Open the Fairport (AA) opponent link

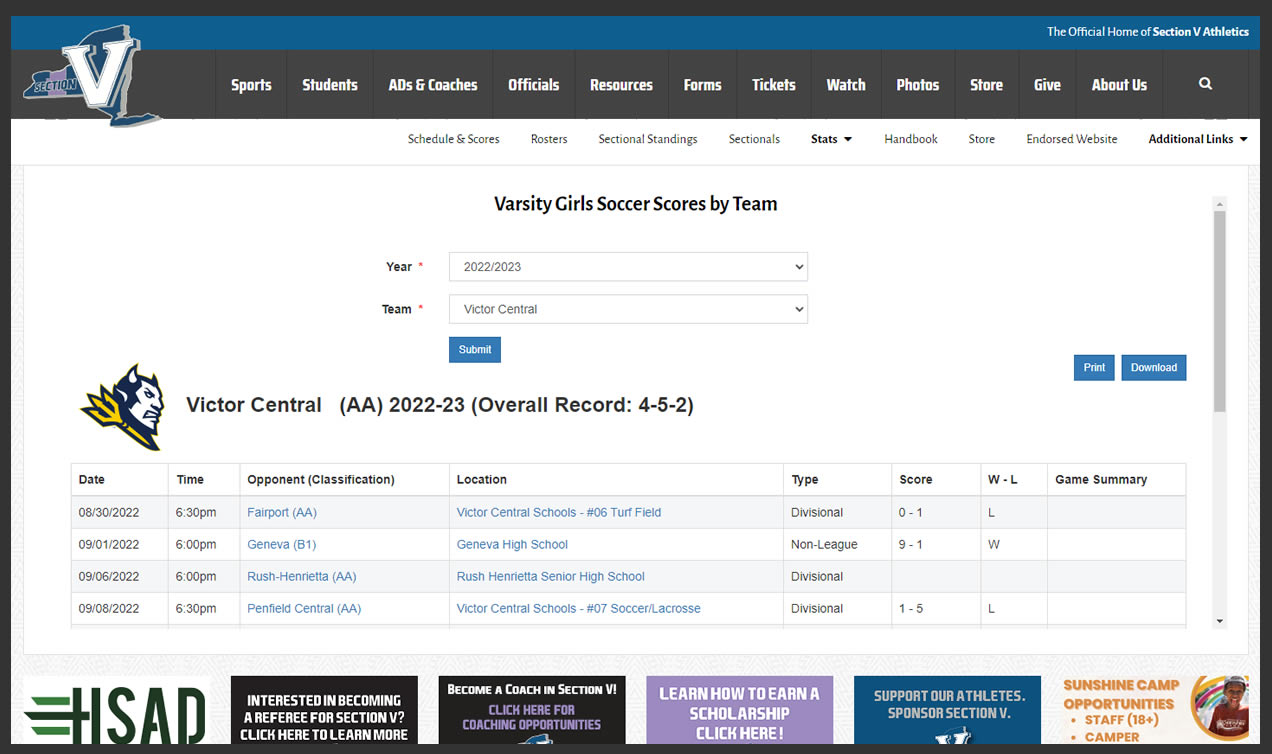pos(282,512)
